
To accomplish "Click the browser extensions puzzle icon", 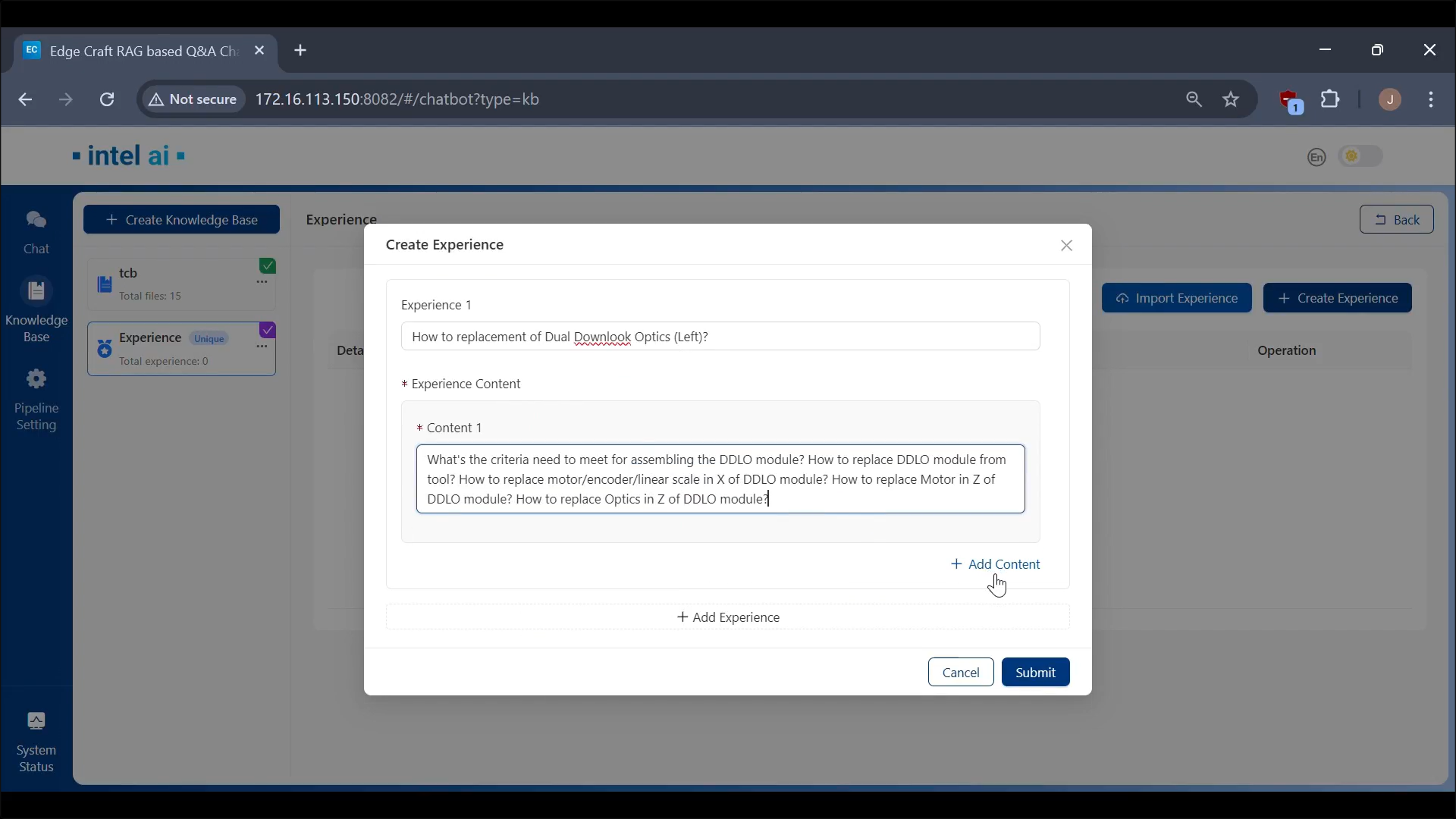I will coord(1330,99).
